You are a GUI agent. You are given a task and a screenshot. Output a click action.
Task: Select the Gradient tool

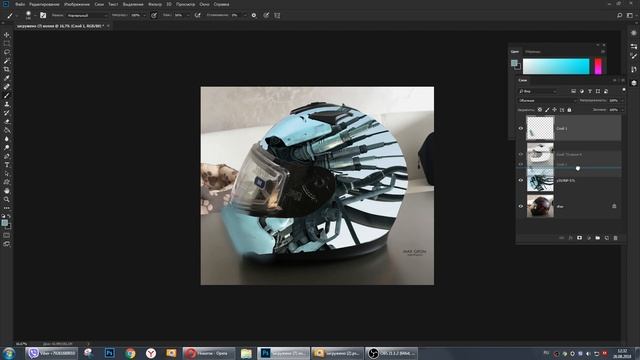[x=7, y=130]
